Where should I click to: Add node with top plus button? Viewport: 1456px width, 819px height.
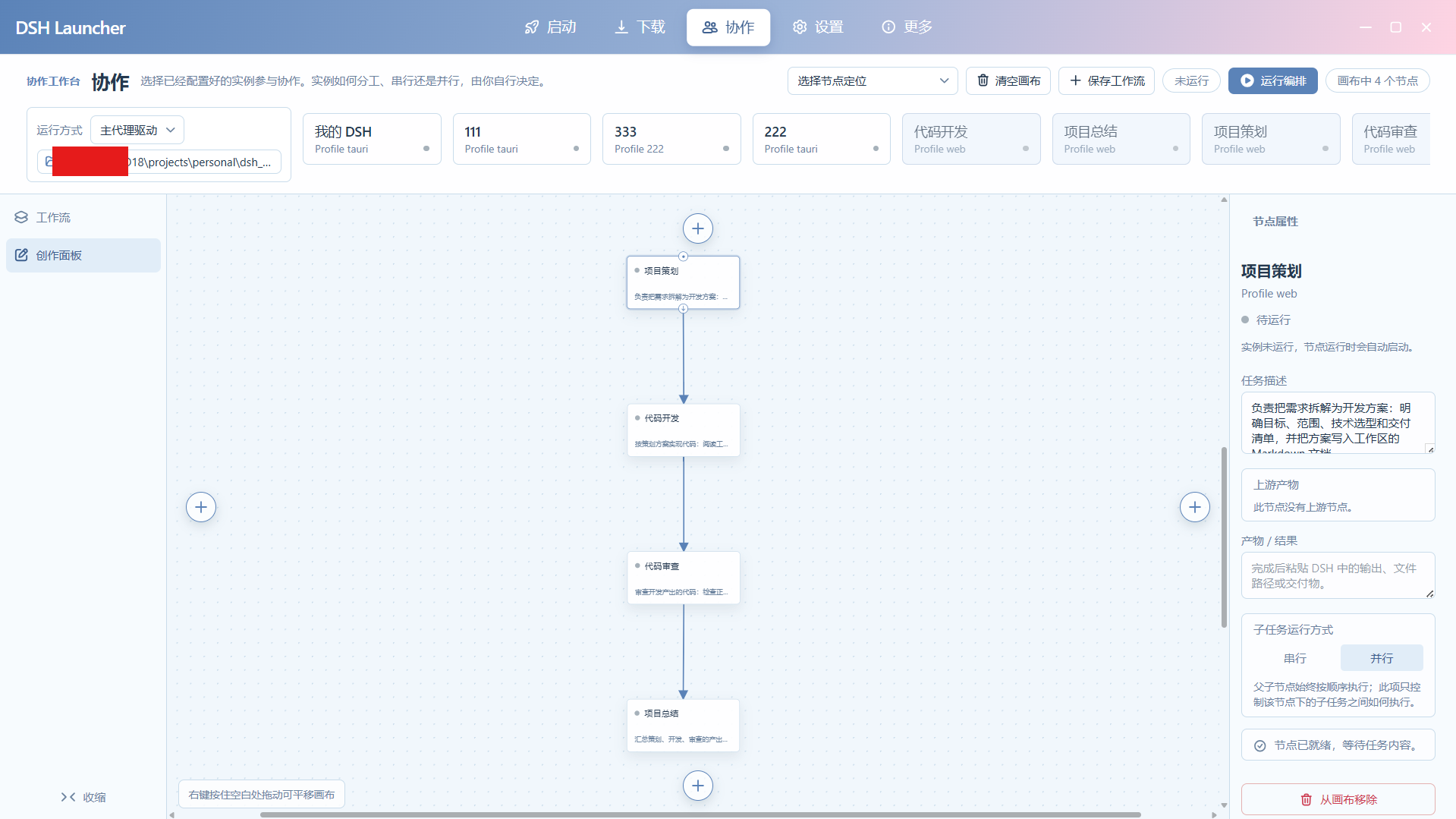(x=698, y=228)
